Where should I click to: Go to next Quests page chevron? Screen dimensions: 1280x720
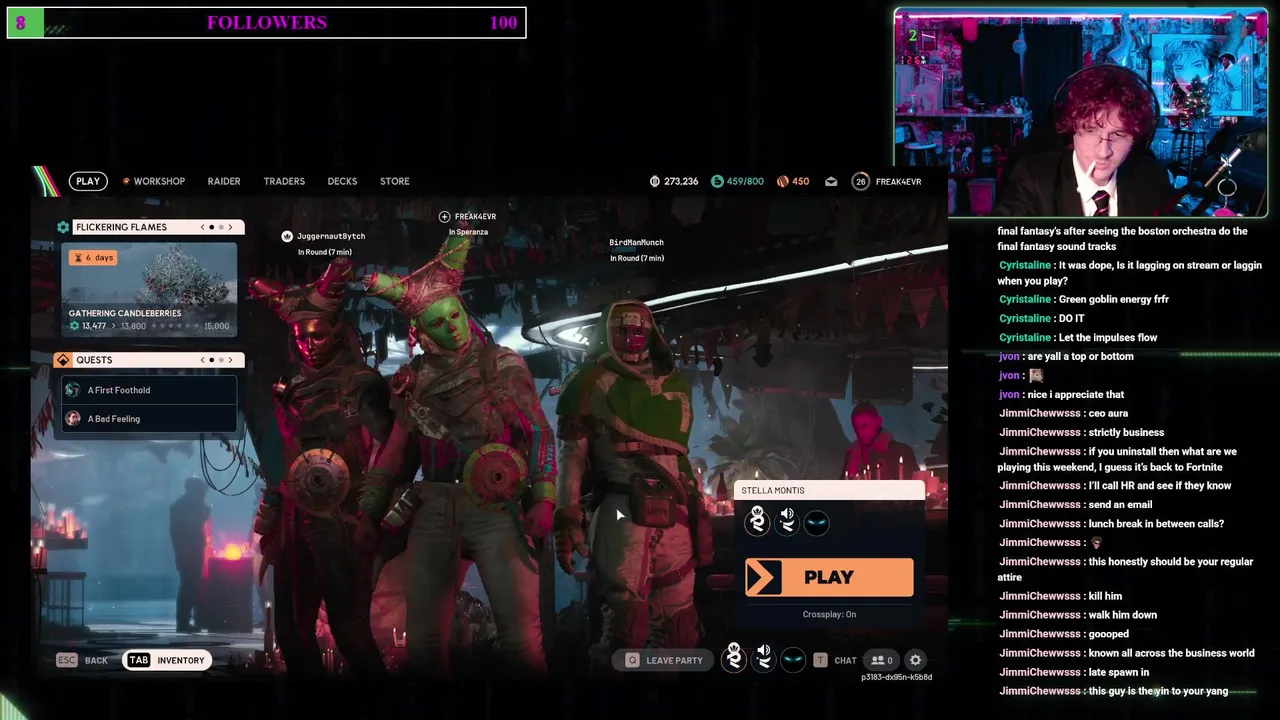click(x=230, y=360)
